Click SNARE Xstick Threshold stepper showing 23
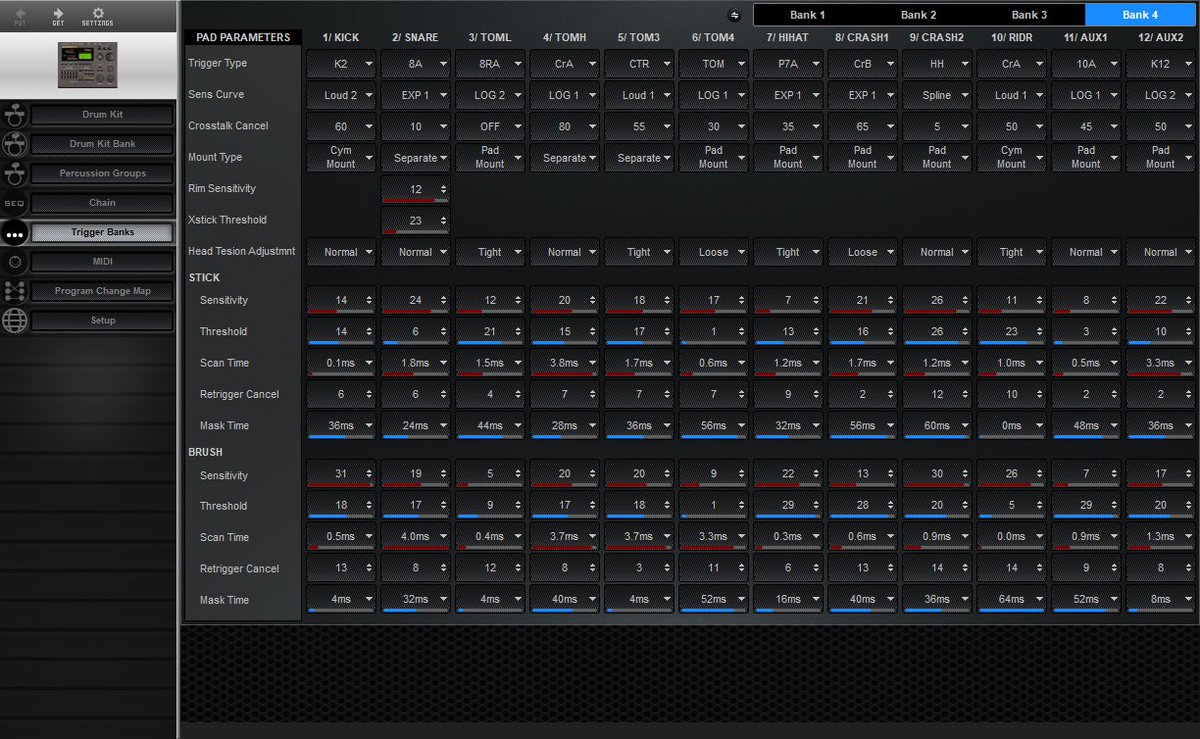The image size is (1200, 739). 416,220
